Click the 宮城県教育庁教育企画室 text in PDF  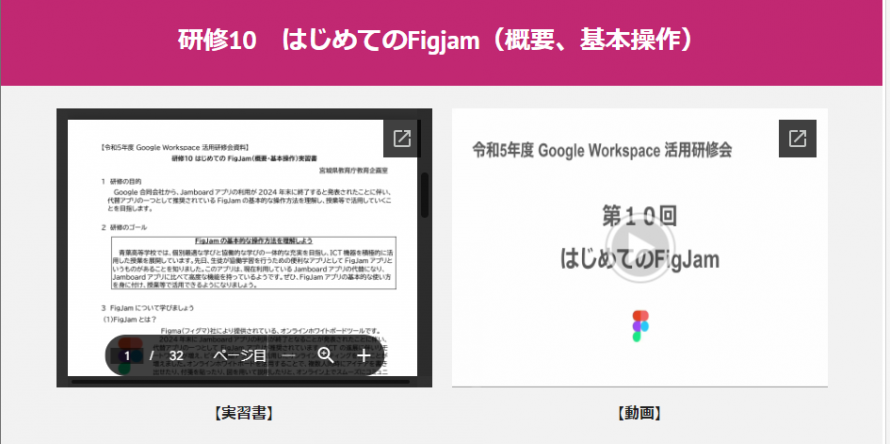click(x=354, y=169)
